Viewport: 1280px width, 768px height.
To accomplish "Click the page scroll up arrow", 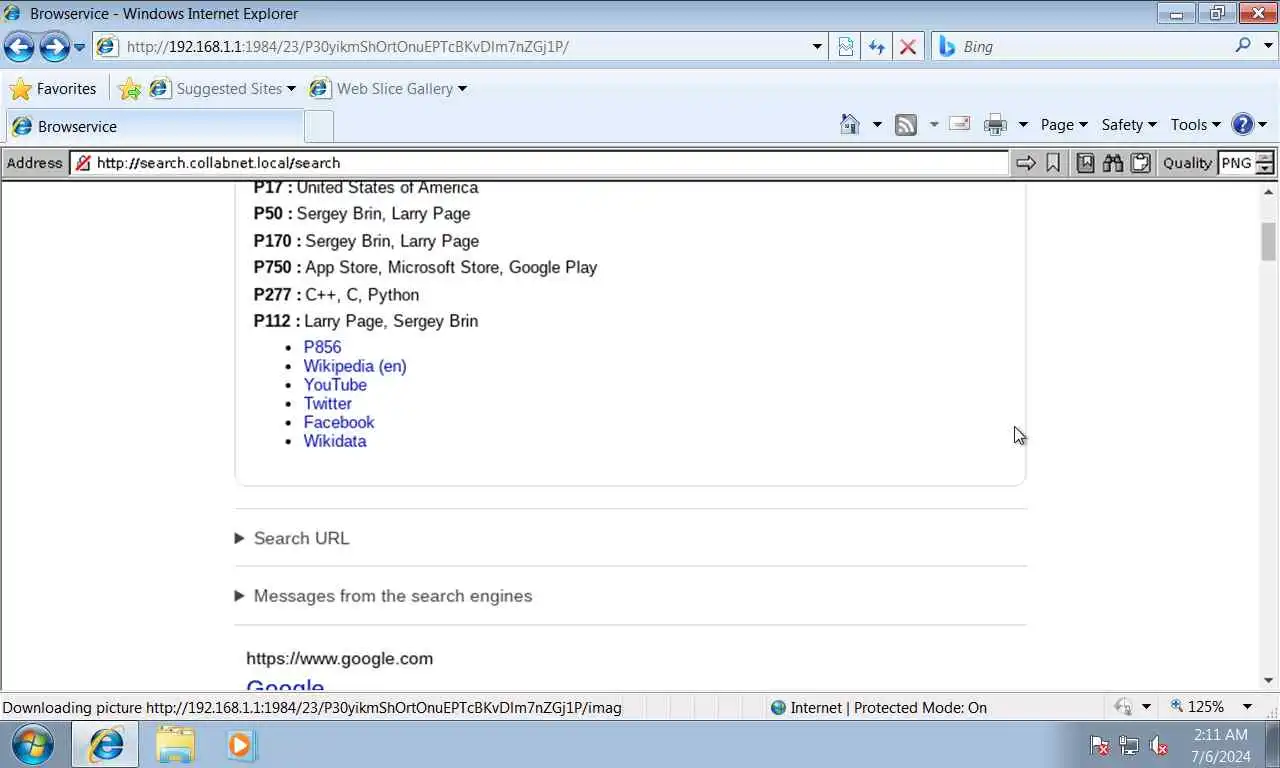I will click(1269, 191).
